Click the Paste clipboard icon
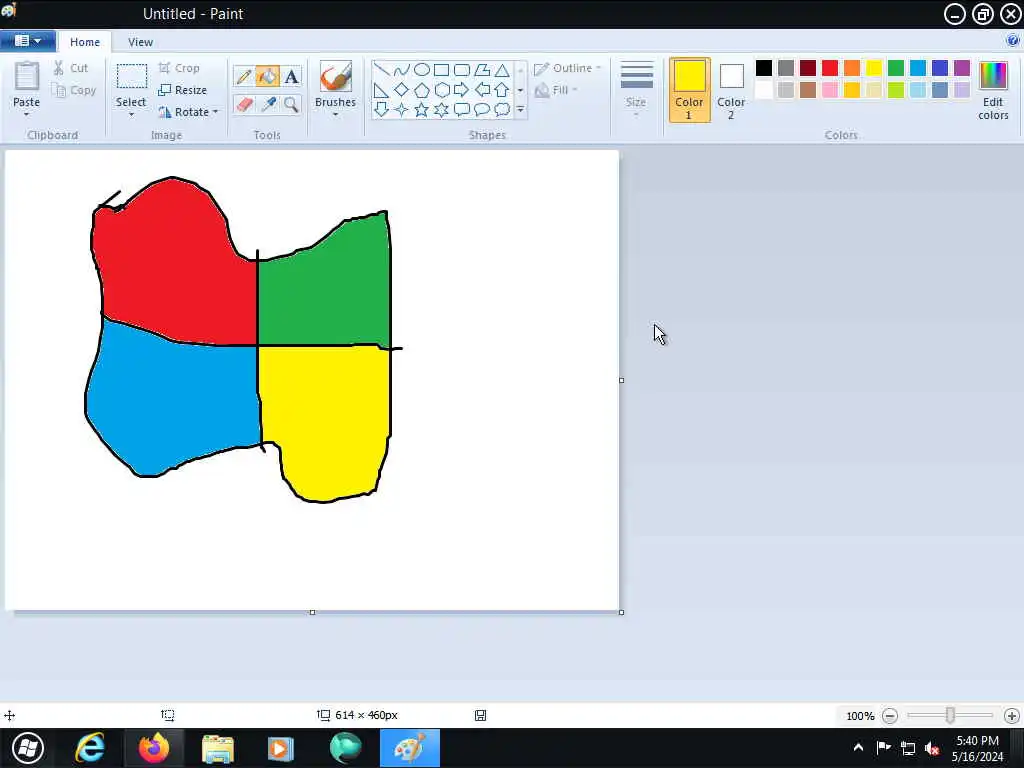The width and height of the screenshot is (1024, 768). pyautogui.click(x=27, y=76)
